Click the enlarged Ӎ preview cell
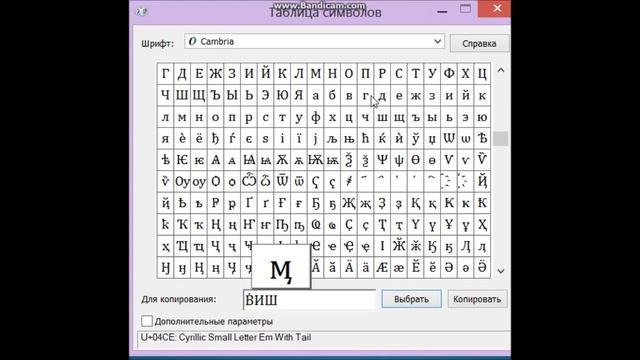Screen dimensions: 640x360 click(281, 267)
